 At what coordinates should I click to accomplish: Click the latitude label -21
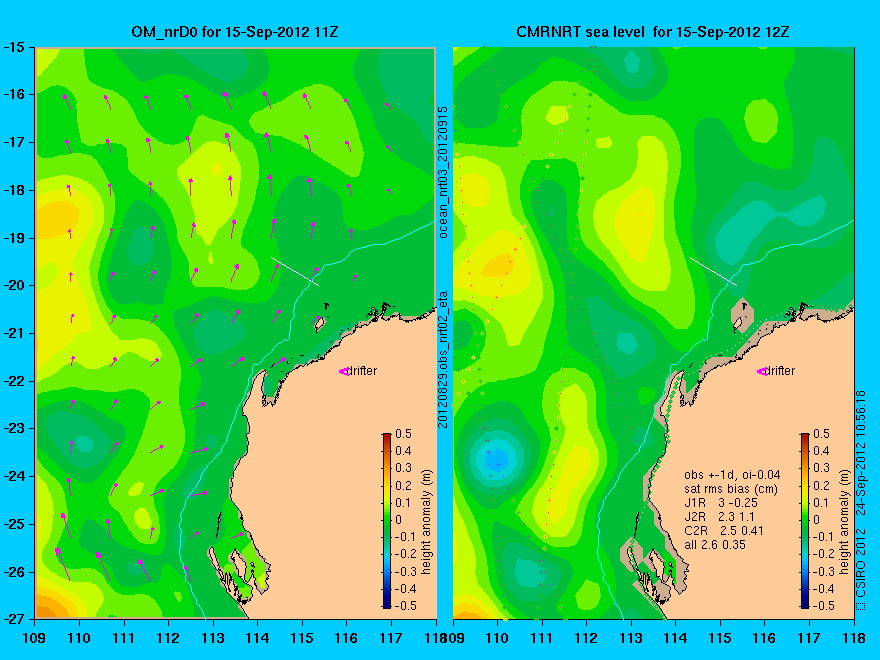pos(14,333)
